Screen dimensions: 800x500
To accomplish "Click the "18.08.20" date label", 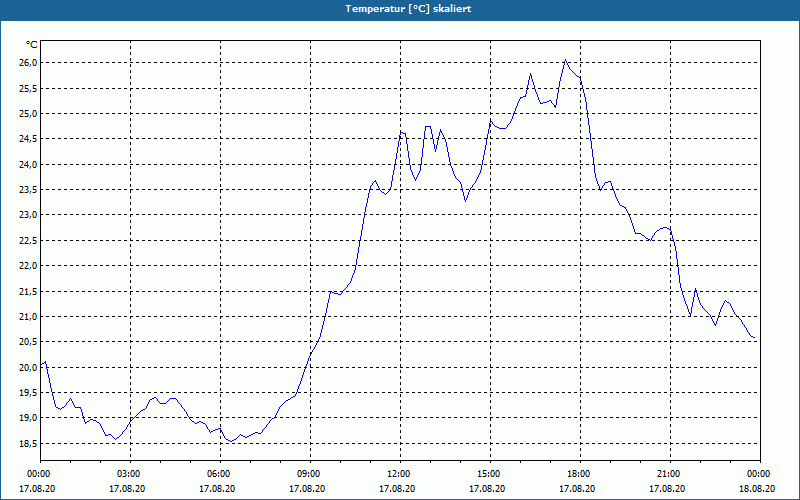I will [x=757, y=488].
